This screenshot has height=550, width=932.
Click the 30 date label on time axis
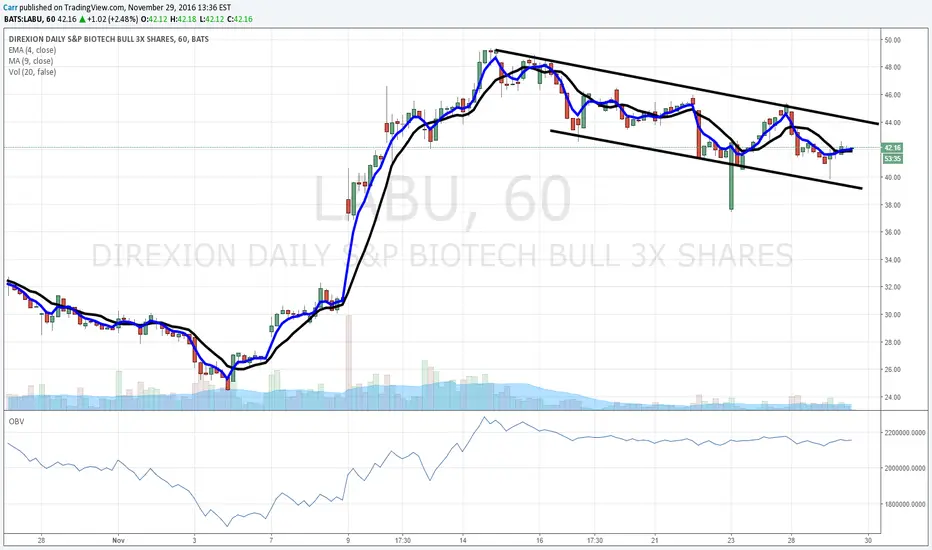coord(868,540)
